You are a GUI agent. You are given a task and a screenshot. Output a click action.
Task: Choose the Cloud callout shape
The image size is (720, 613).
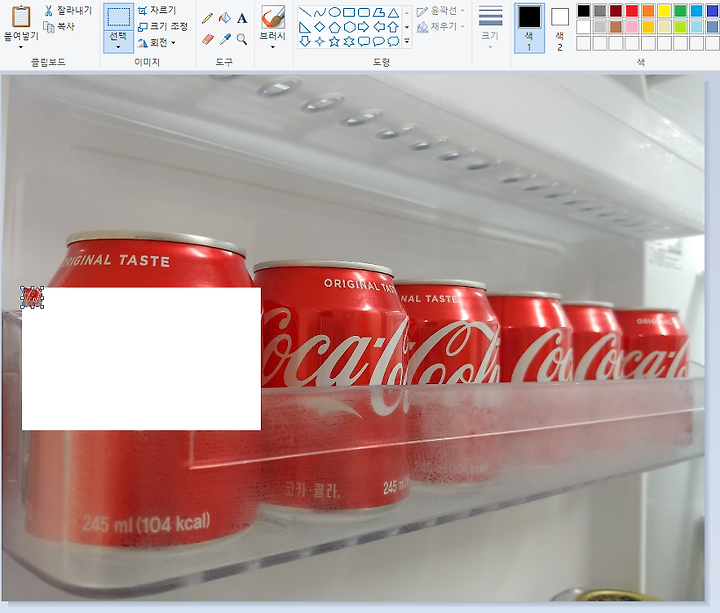coord(393,42)
